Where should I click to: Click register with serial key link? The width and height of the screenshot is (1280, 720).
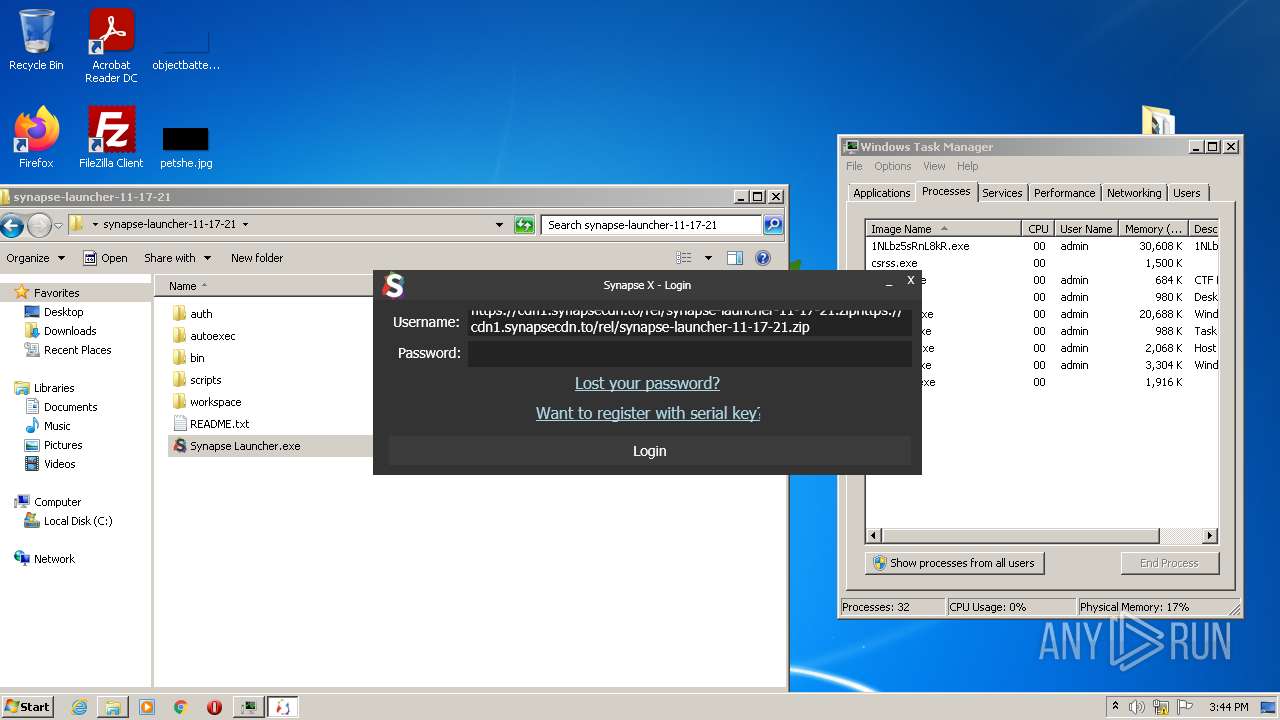coord(648,413)
